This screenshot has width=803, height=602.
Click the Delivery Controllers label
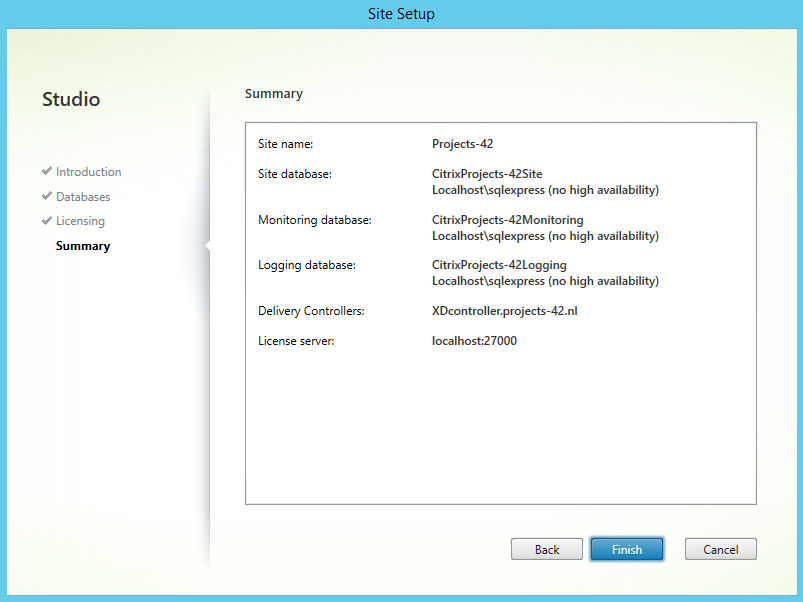coord(311,311)
